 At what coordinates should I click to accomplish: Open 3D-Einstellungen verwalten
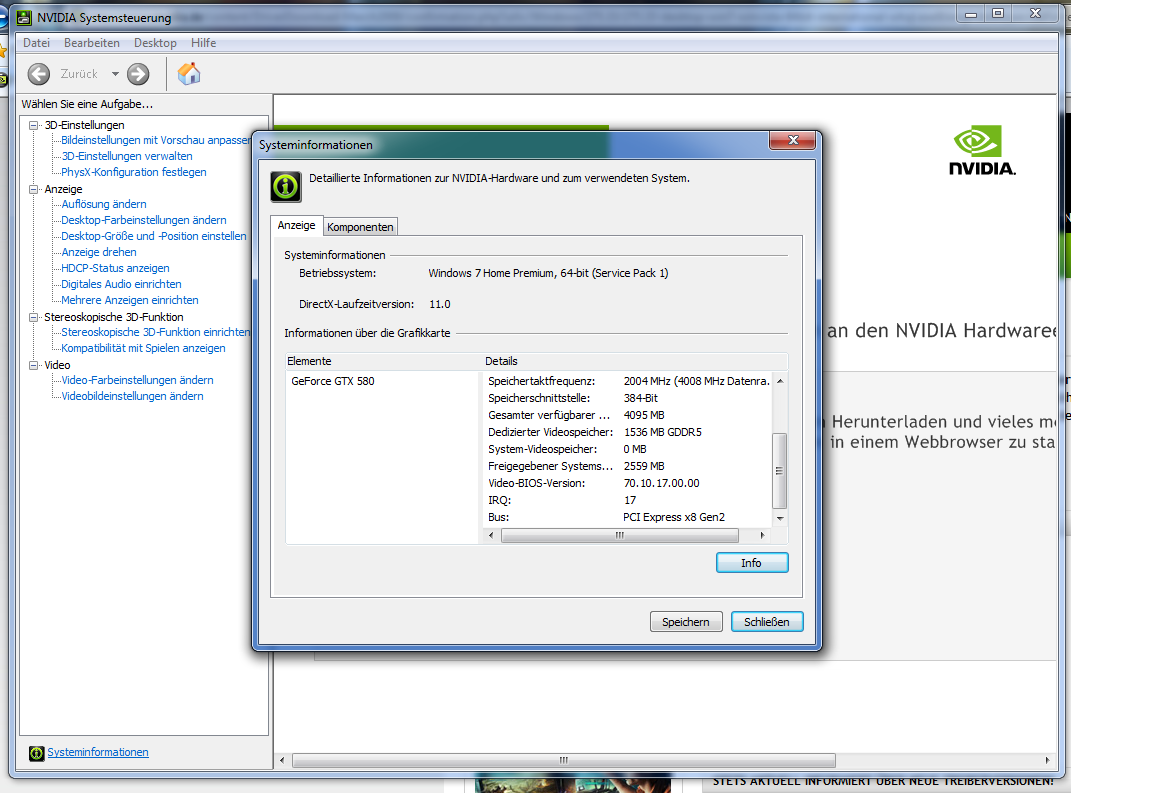click(126, 157)
